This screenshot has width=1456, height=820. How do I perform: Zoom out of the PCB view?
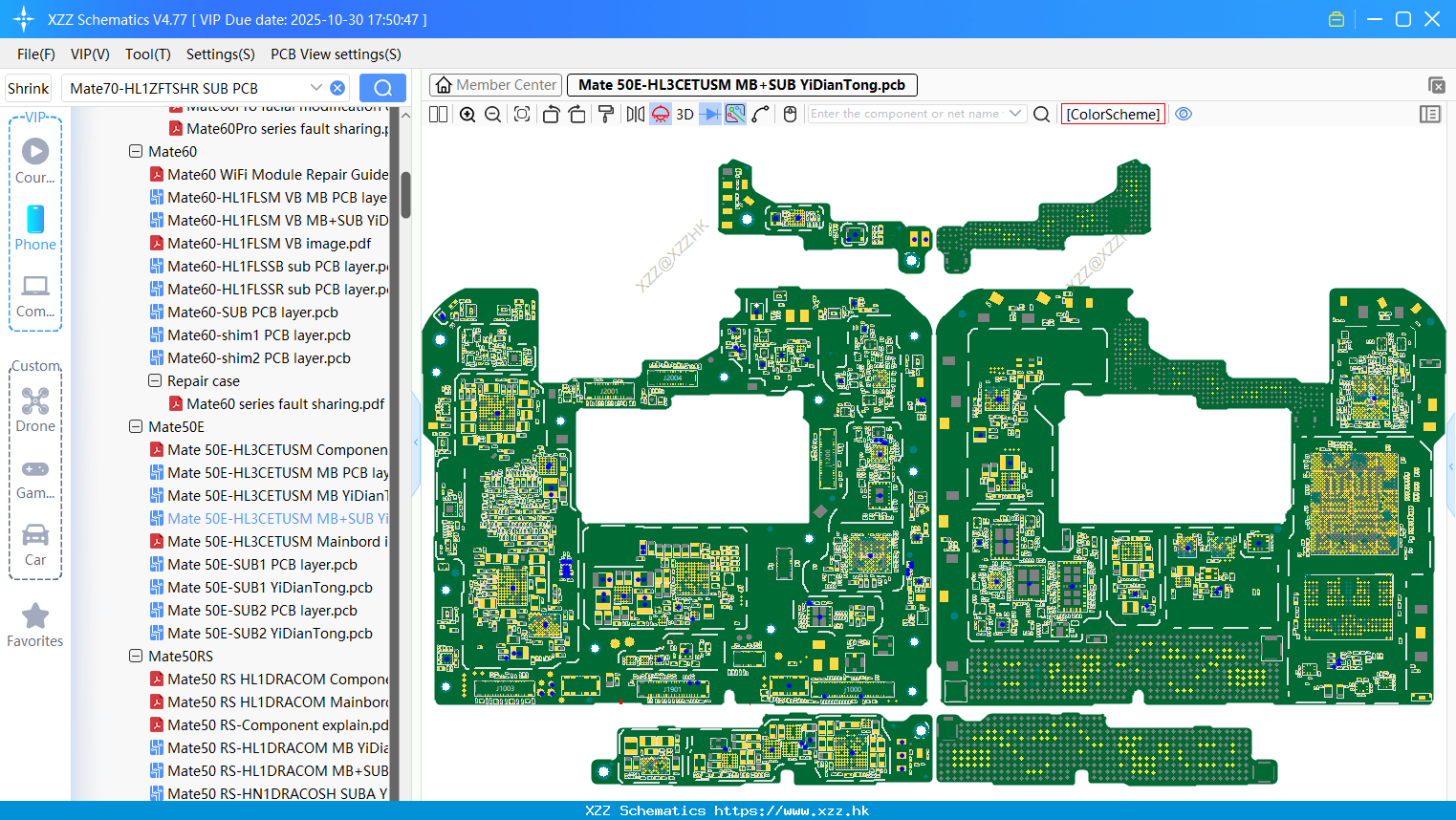click(493, 114)
